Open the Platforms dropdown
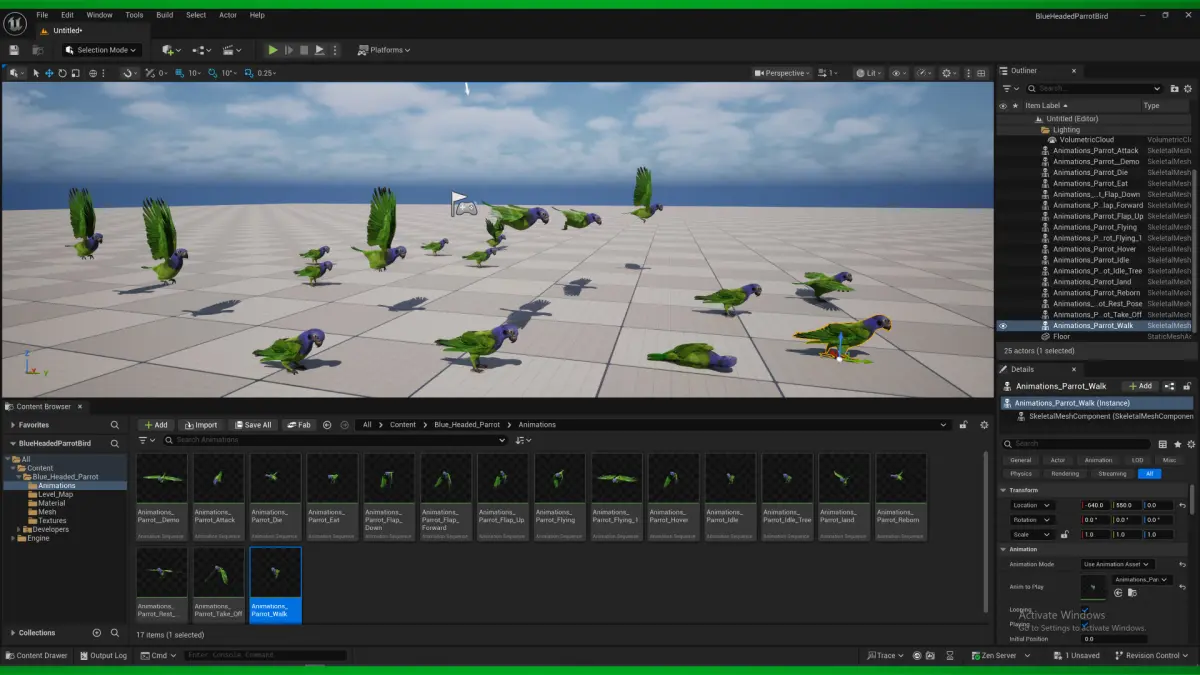The width and height of the screenshot is (1200, 675). (385, 50)
